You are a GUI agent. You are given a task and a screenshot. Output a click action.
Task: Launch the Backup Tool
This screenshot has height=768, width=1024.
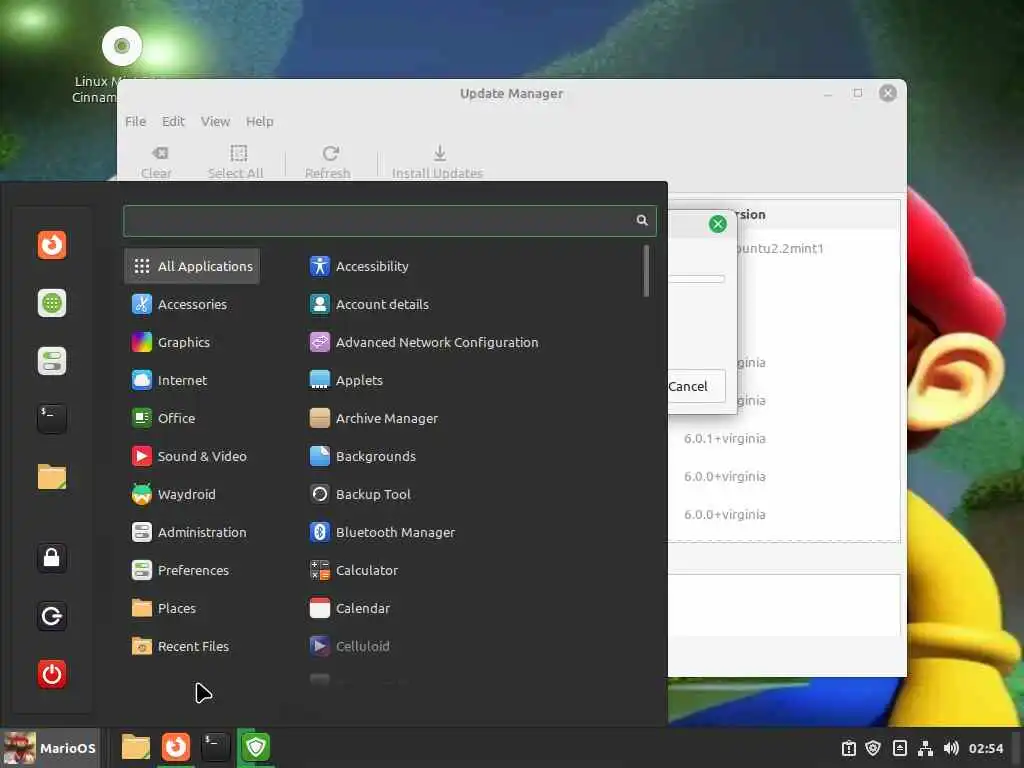(360, 494)
